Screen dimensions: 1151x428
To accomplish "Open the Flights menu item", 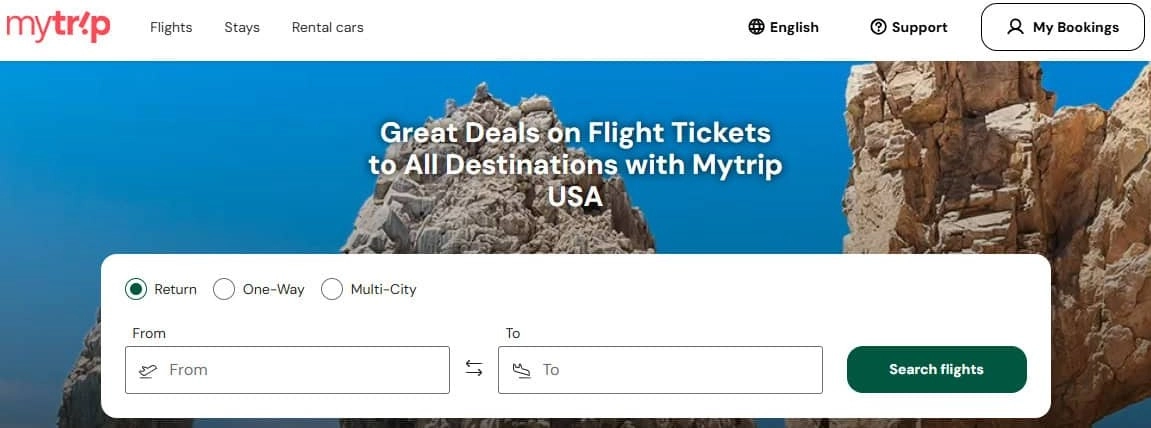I will pos(171,27).
